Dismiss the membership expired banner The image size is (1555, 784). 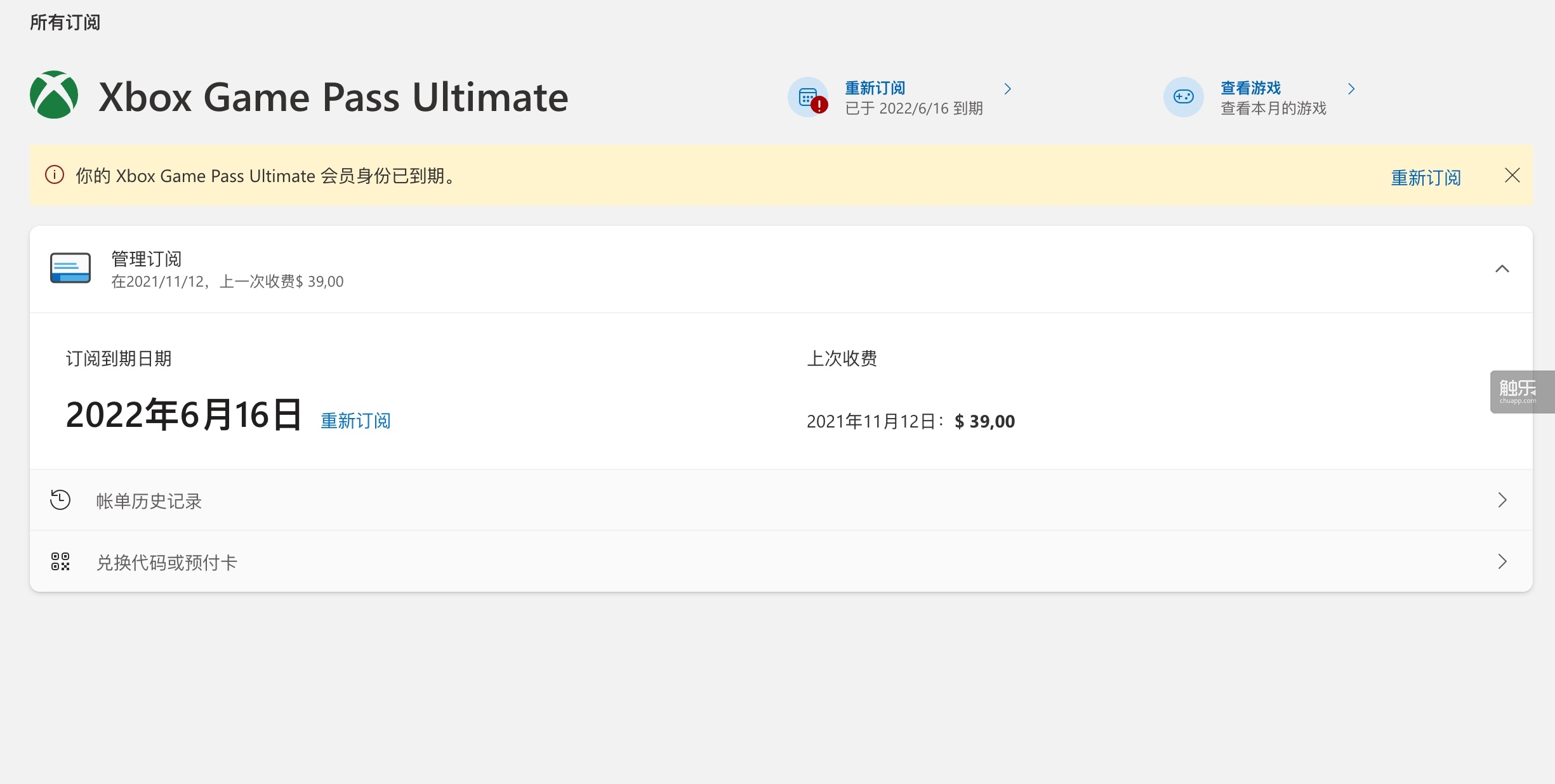pyautogui.click(x=1512, y=176)
